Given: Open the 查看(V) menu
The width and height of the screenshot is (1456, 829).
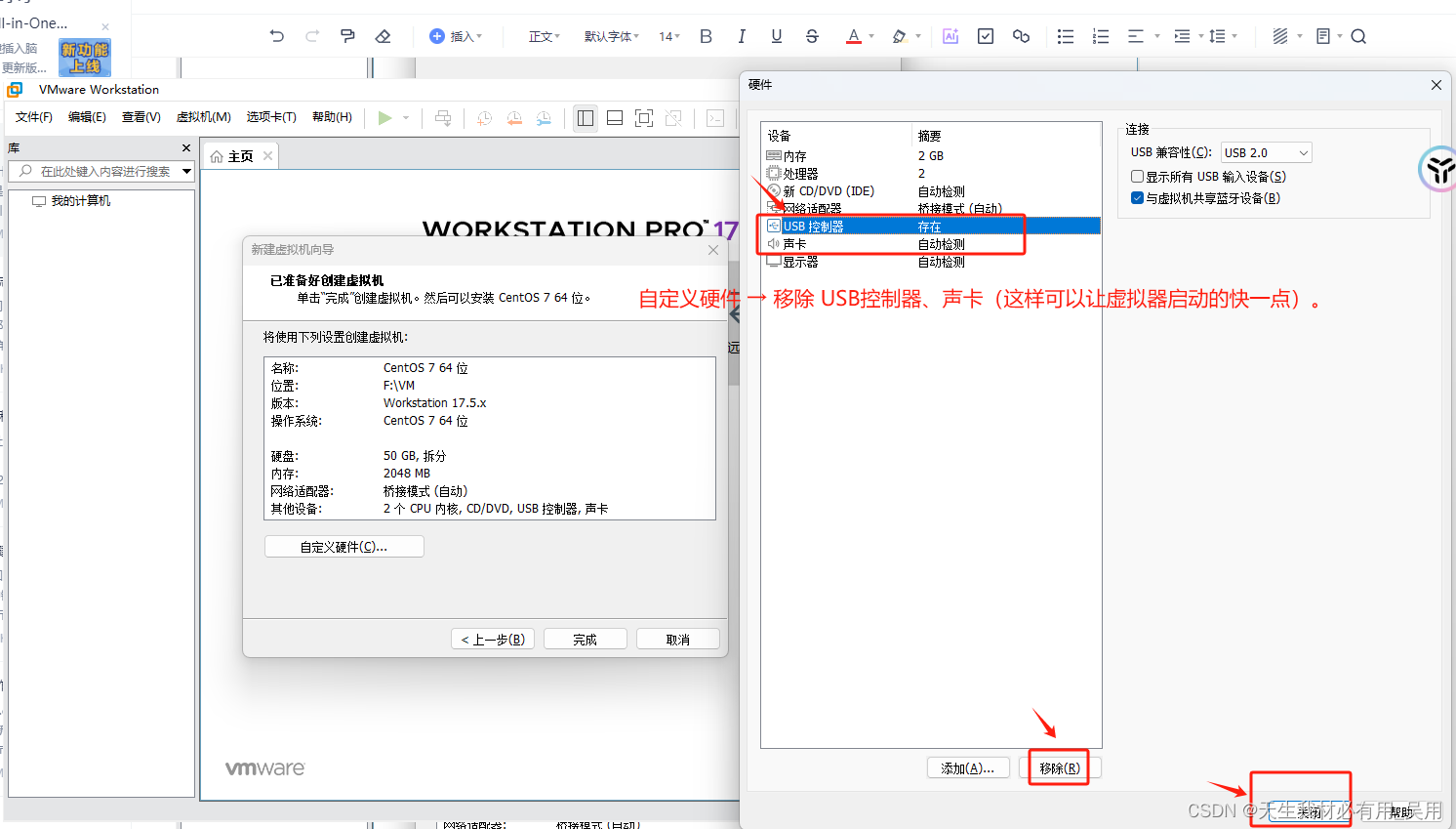Looking at the screenshot, I should coord(142,117).
